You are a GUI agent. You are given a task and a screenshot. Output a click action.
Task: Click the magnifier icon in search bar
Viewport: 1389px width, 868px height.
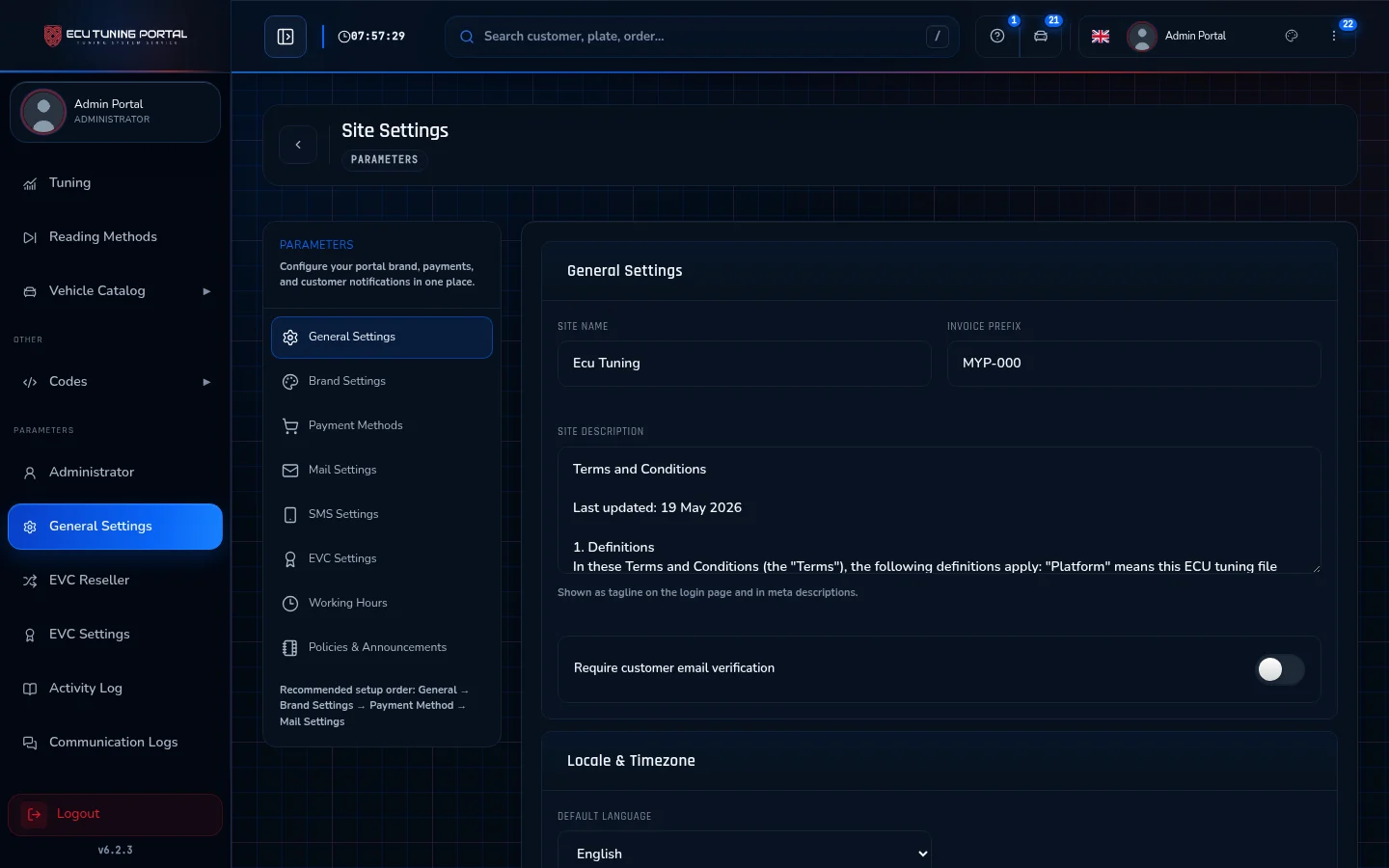[x=467, y=37]
